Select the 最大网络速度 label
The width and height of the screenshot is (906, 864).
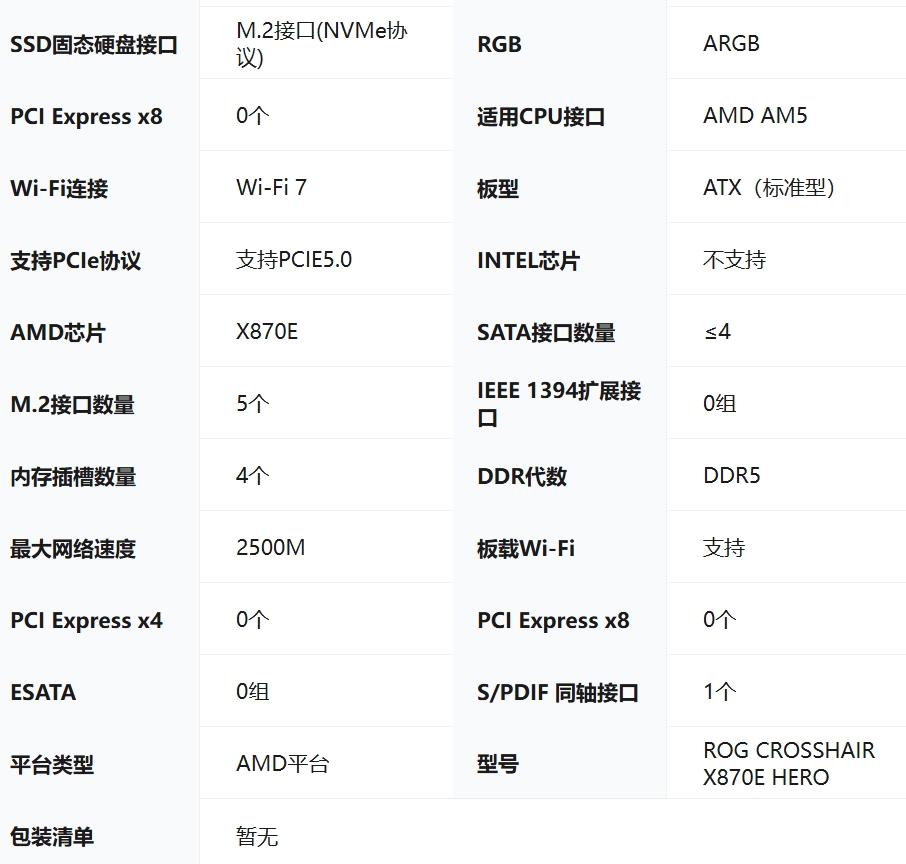point(73,548)
